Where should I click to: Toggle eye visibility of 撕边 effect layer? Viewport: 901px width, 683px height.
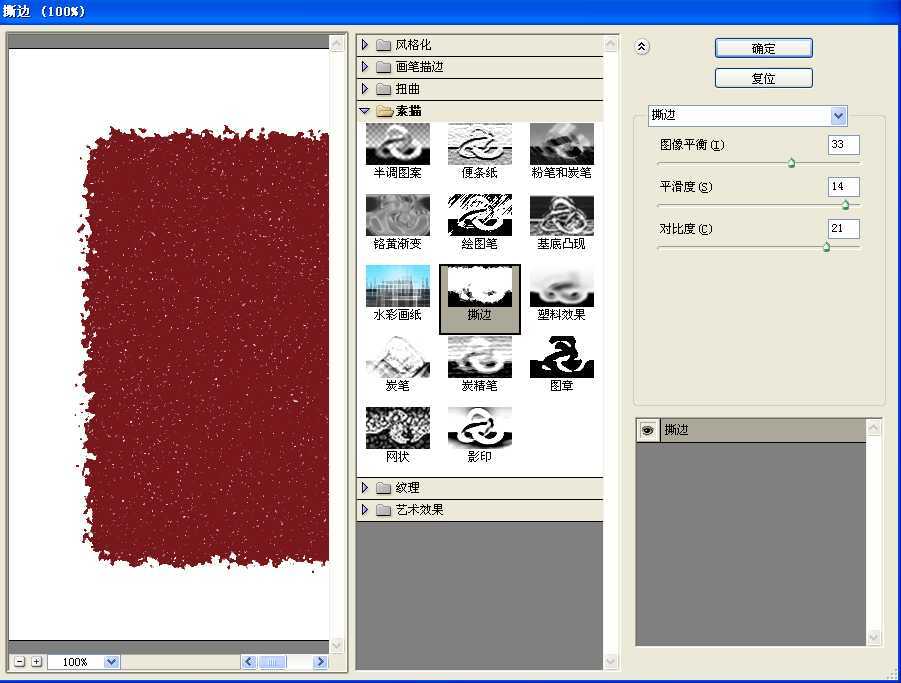tap(648, 430)
